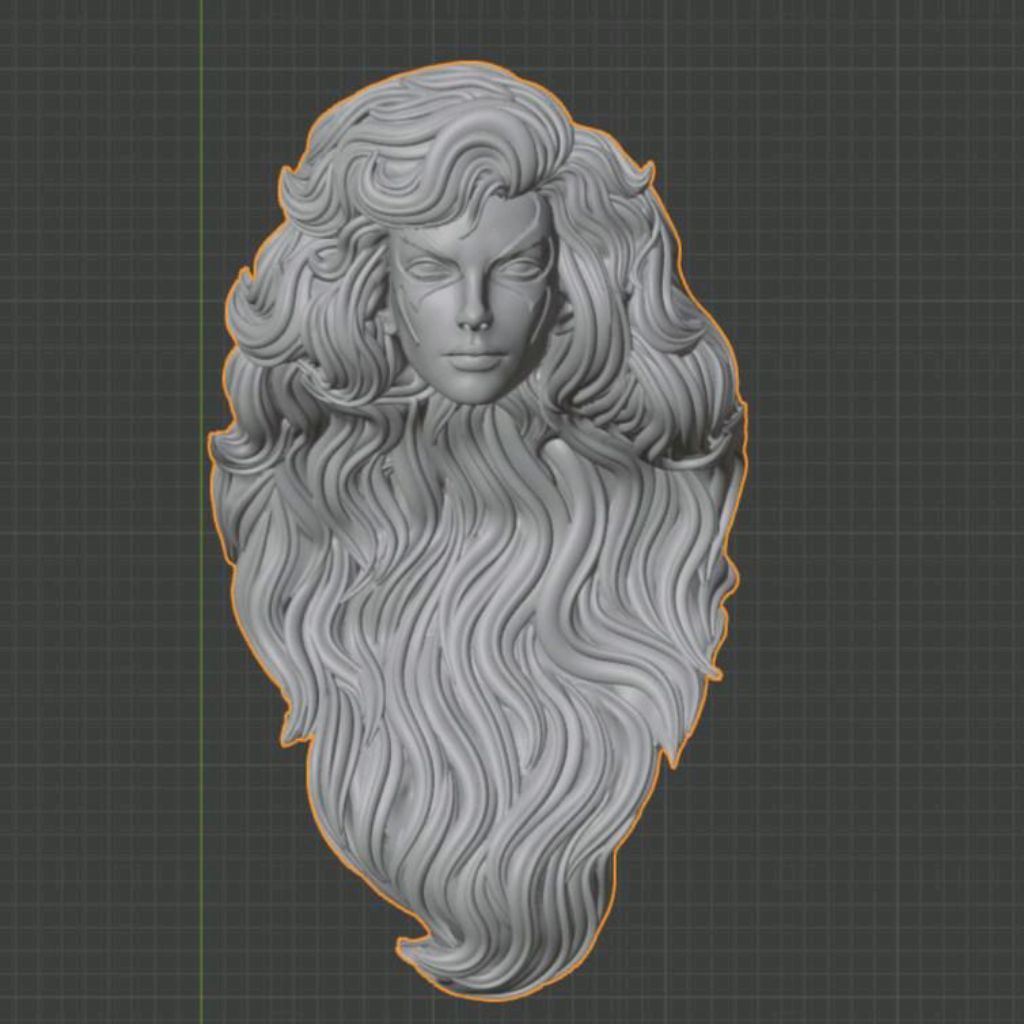1024x1024 pixels.
Task: Click the pointed hair tuft at upper left
Action: point(291,180)
